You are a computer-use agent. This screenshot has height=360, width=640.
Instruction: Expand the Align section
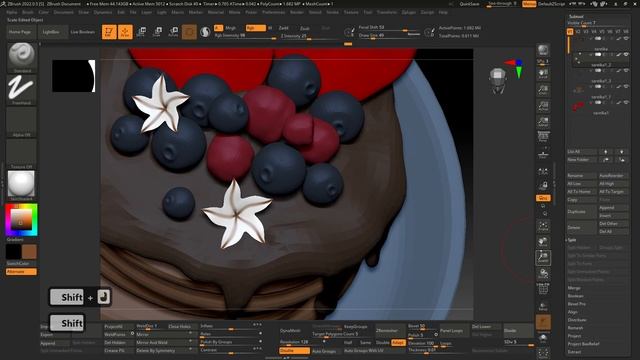pyautogui.click(x=572, y=312)
